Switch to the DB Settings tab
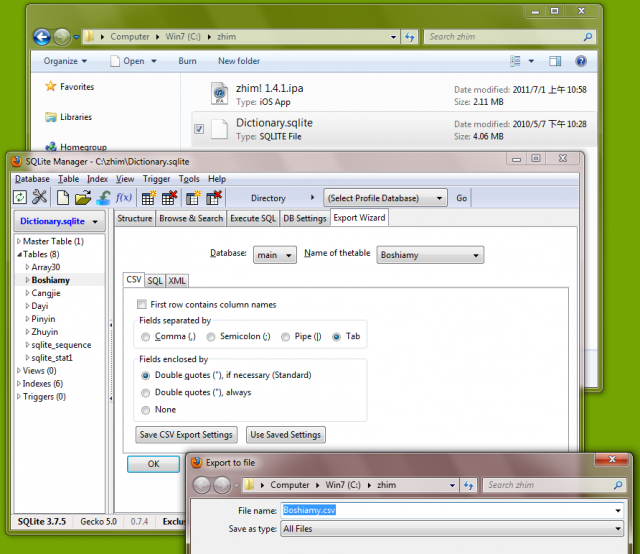The height and width of the screenshot is (554, 640). coord(304,218)
